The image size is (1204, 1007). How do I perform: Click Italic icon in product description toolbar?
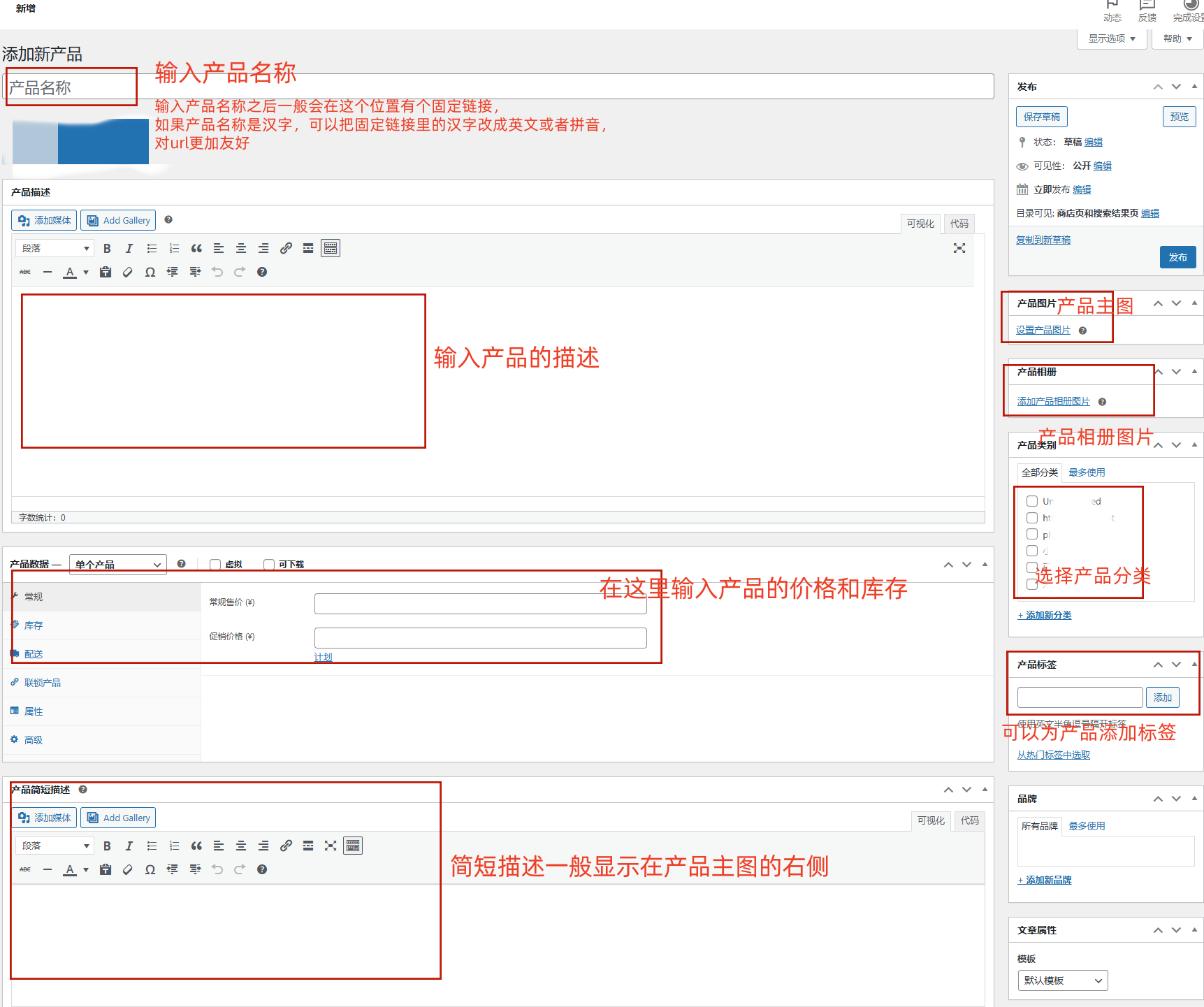pos(129,249)
